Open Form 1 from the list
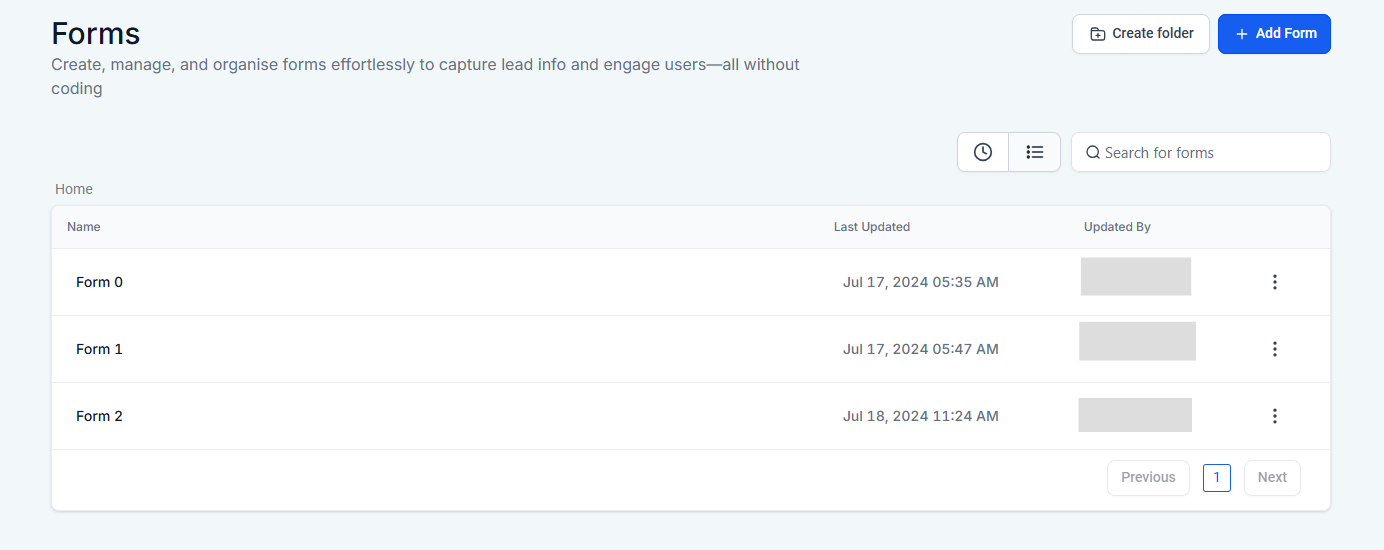The width and height of the screenshot is (1384, 550). click(x=99, y=349)
